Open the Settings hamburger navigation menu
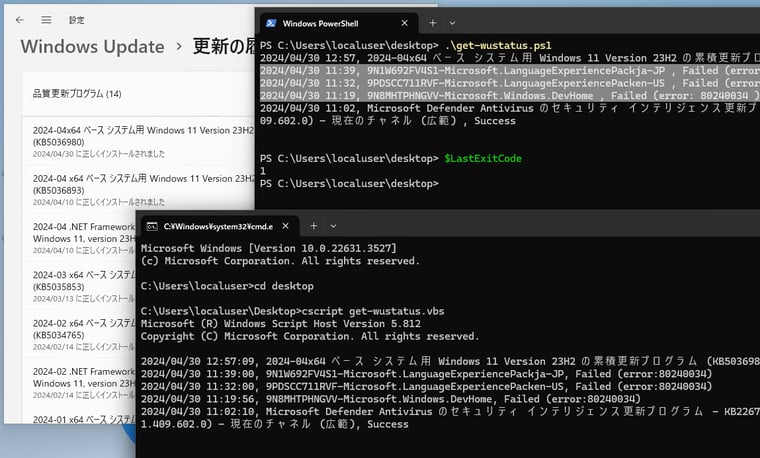Viewport: 760px width, 458px height. click(46, 20)
